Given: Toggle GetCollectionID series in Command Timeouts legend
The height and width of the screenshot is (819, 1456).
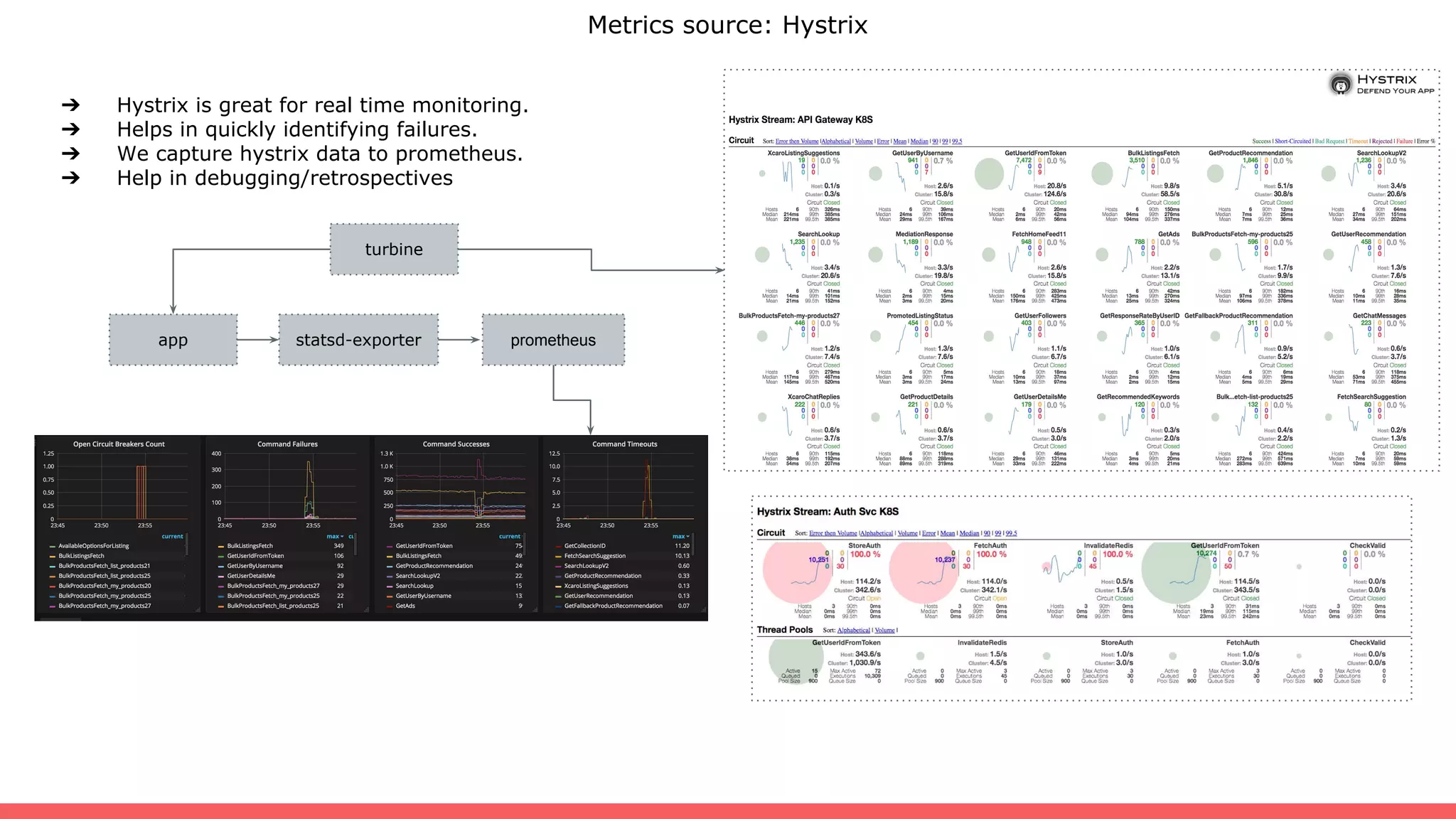Looking at the screenshot, I should point(584,546).
